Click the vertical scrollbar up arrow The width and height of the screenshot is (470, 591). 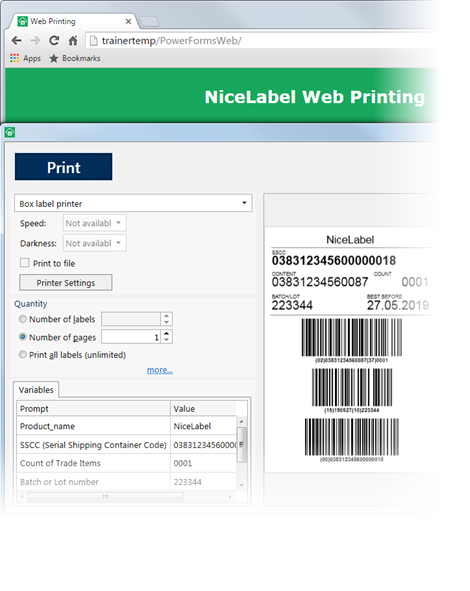[x=242, y=421]
